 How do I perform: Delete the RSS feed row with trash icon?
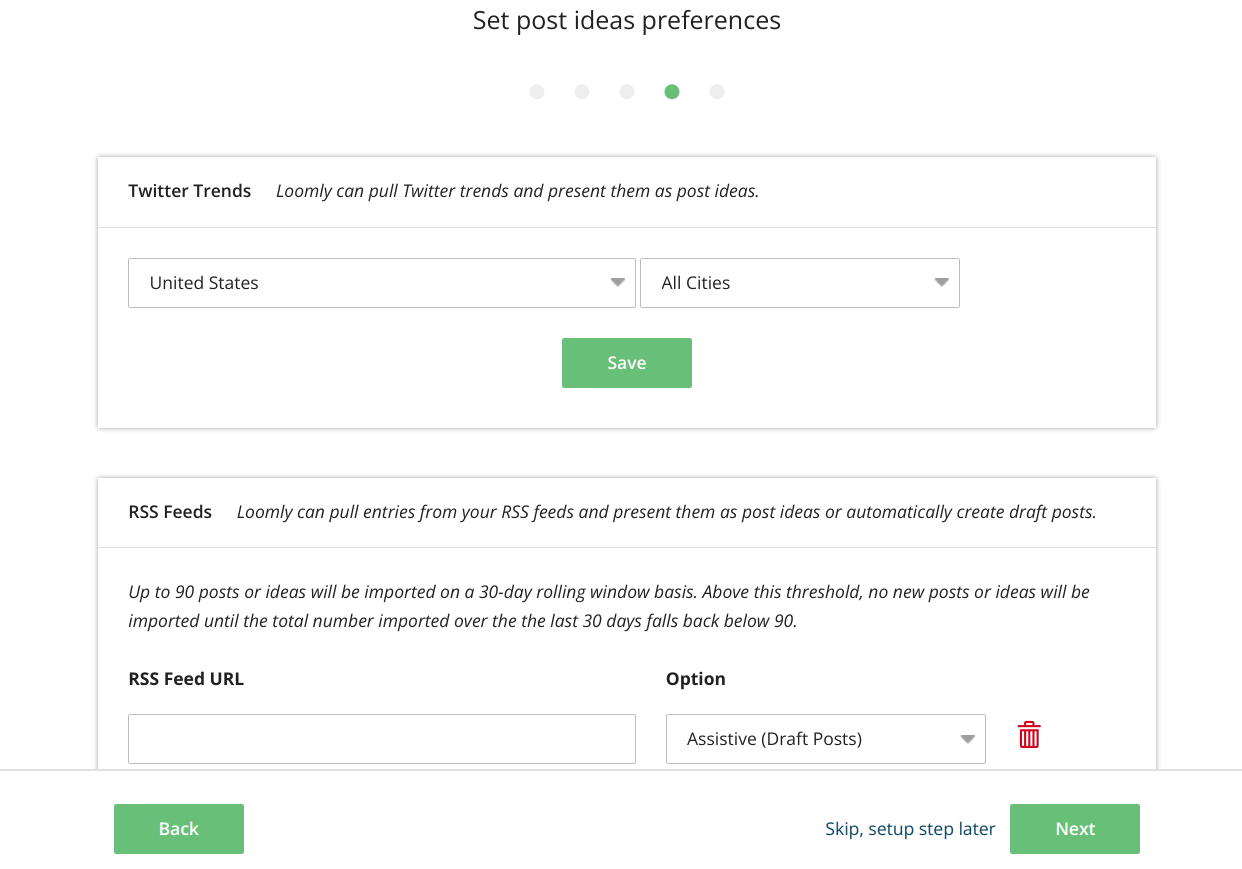(x=1029, y=736)
